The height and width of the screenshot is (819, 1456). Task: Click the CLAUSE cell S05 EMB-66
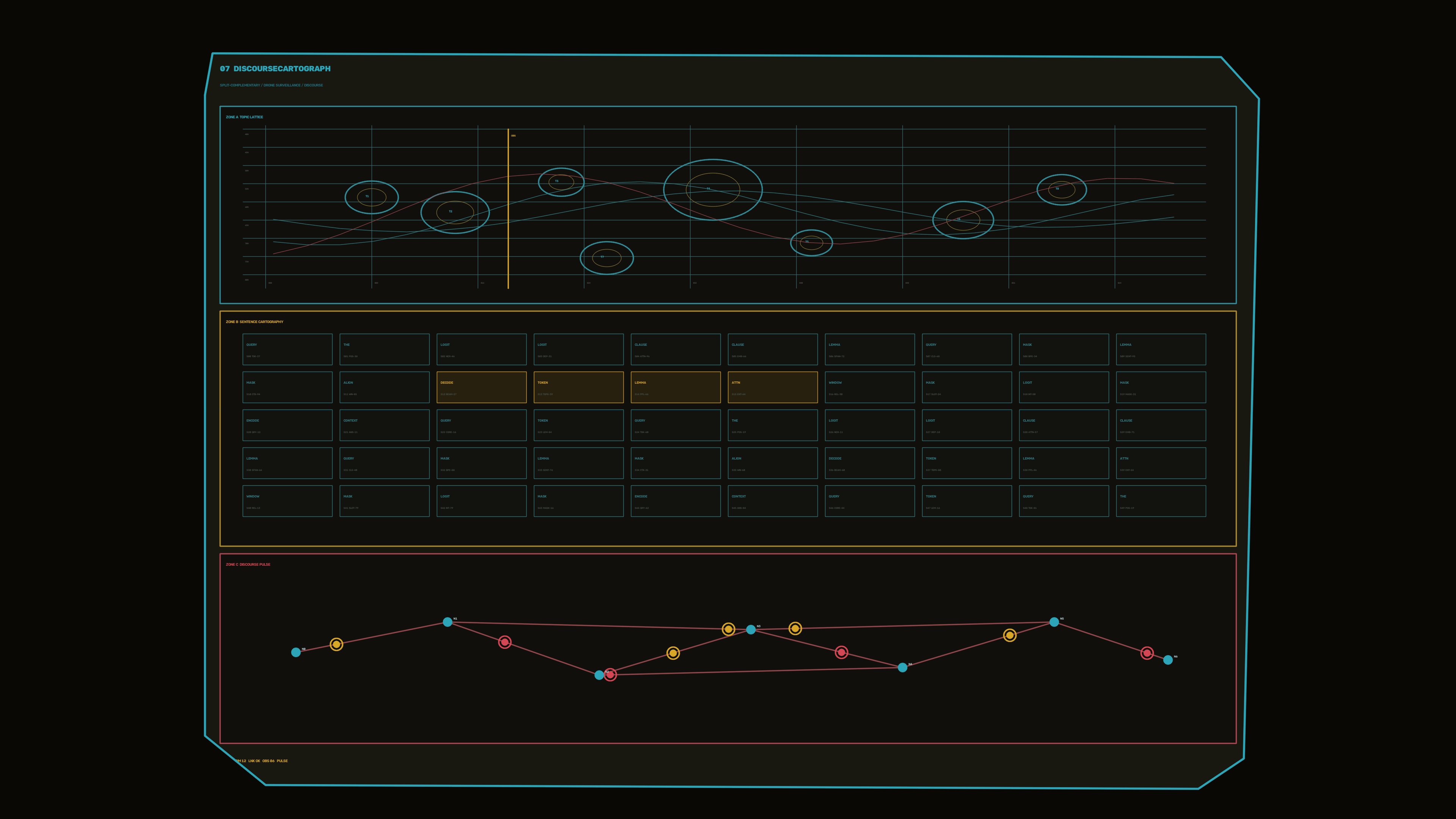[x=773, y=349]
